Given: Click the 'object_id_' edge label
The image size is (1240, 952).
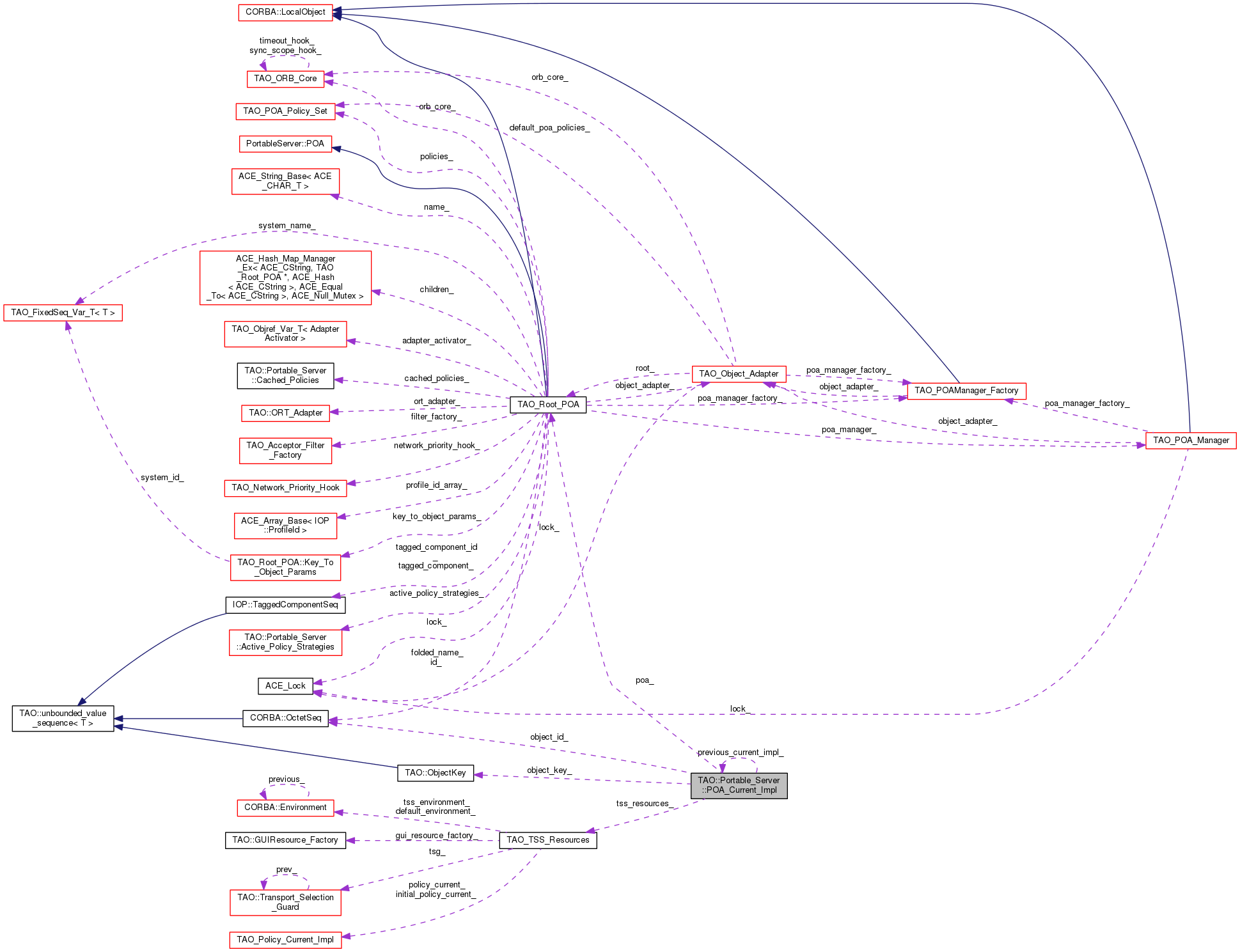Looking at the screenshot, I should point(549,737).
